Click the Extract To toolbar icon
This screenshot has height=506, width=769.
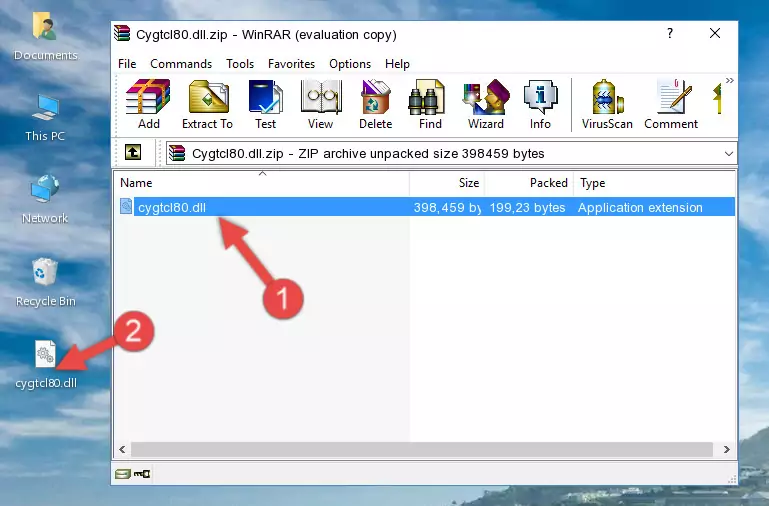tap(207, 104)
